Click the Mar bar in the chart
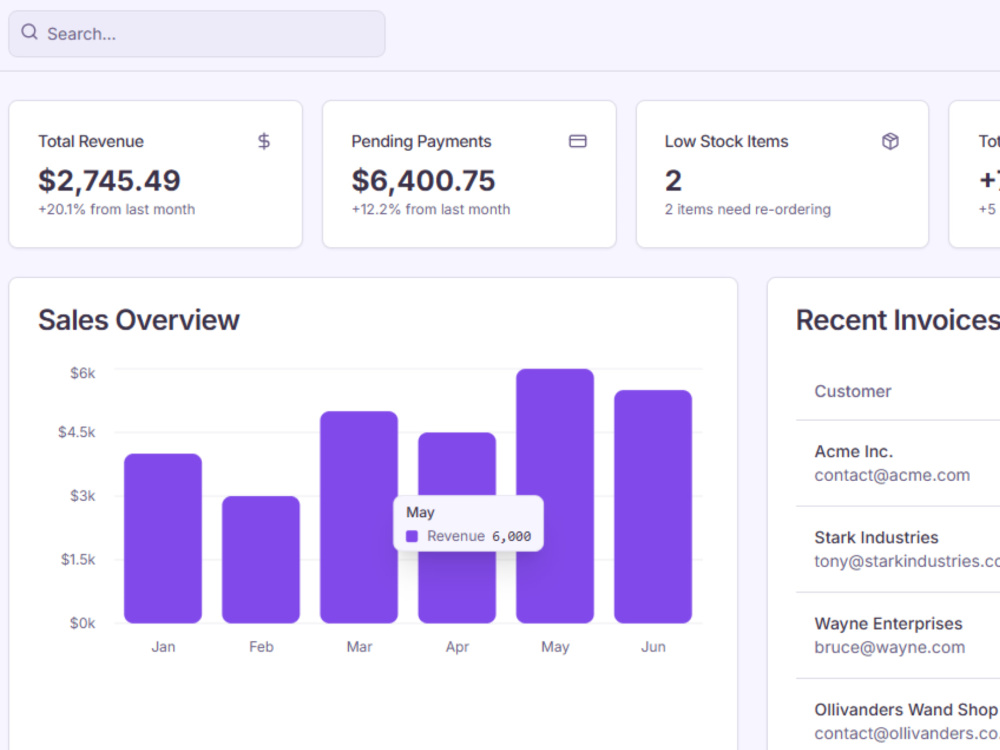Viewport: 1000px width, 750px height. [x=359, y=517]
